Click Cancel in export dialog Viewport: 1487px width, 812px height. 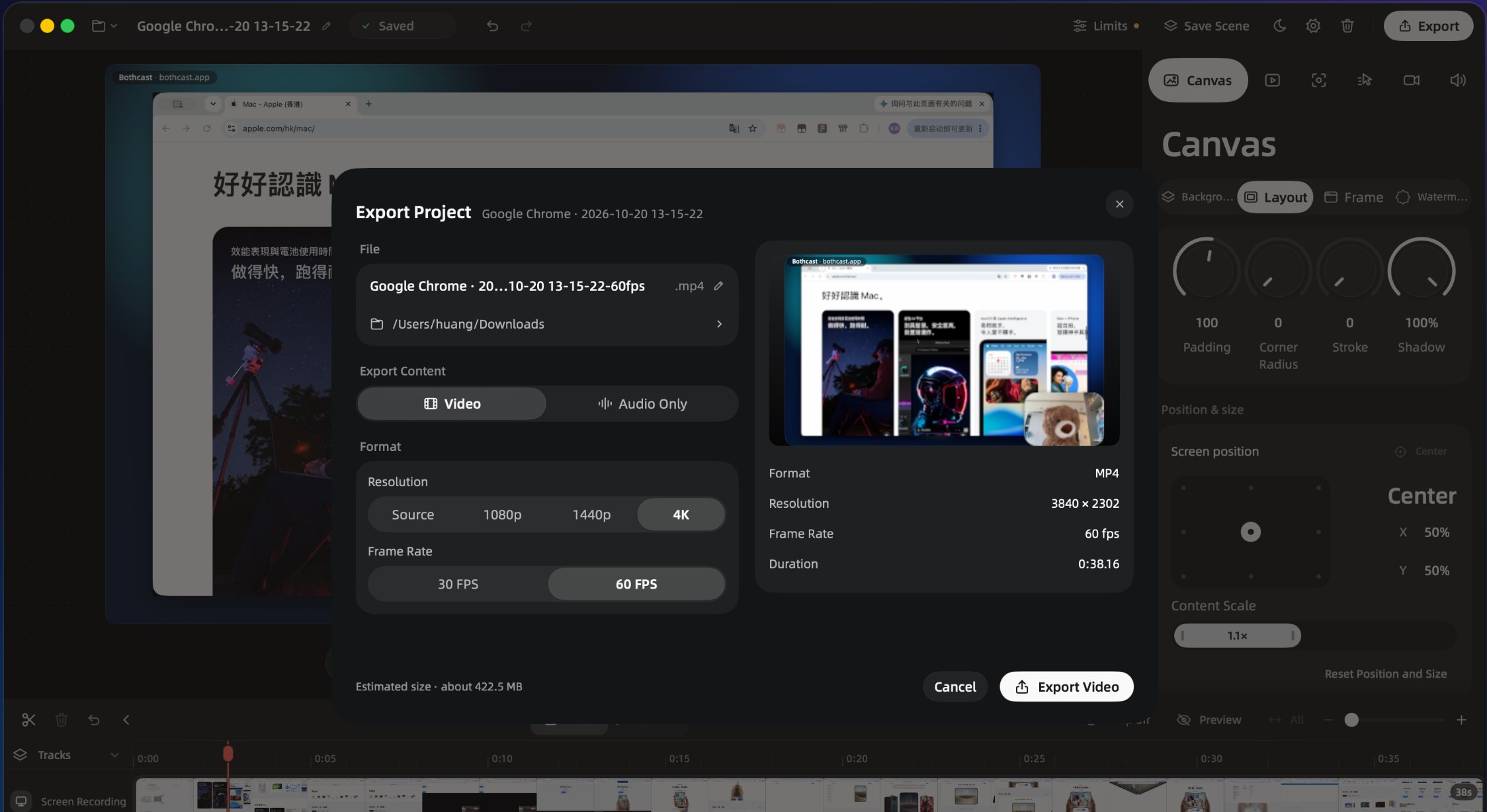click(955, 686)
